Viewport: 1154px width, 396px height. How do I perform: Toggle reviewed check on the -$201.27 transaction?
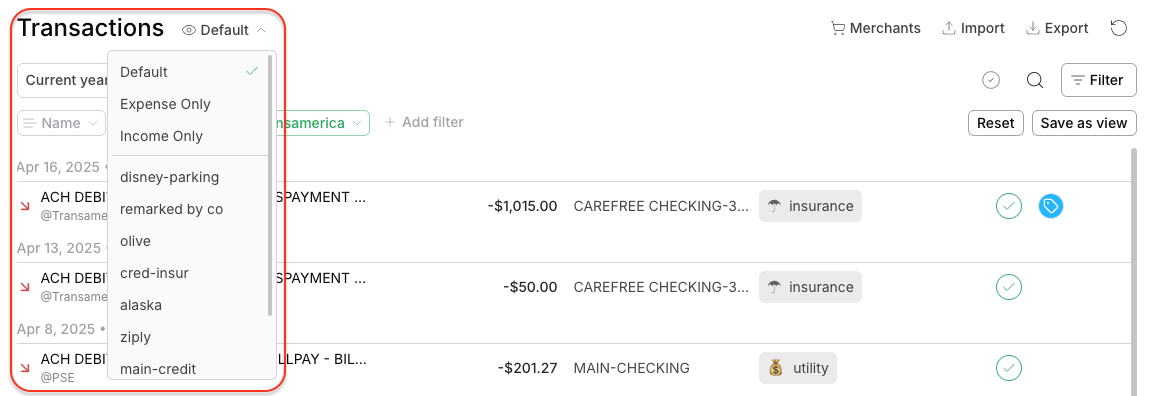click(x=1008, y=367)
